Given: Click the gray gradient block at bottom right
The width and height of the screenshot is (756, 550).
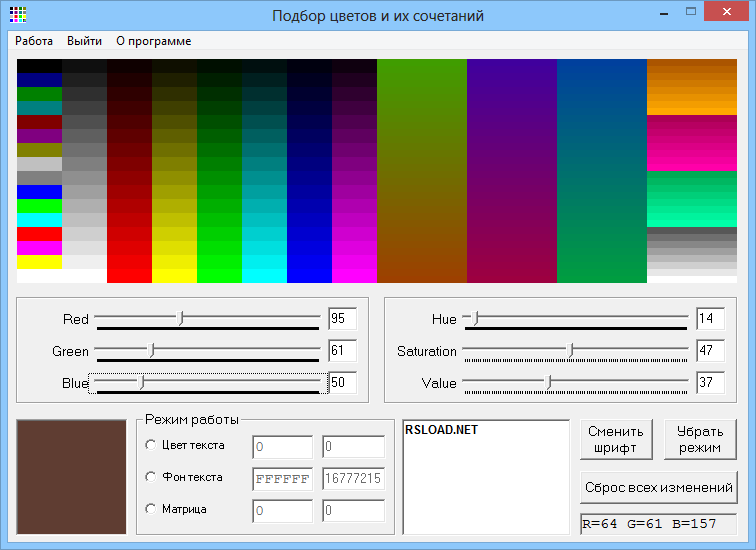Looking at the screenshot, I should tap(692, 255).
